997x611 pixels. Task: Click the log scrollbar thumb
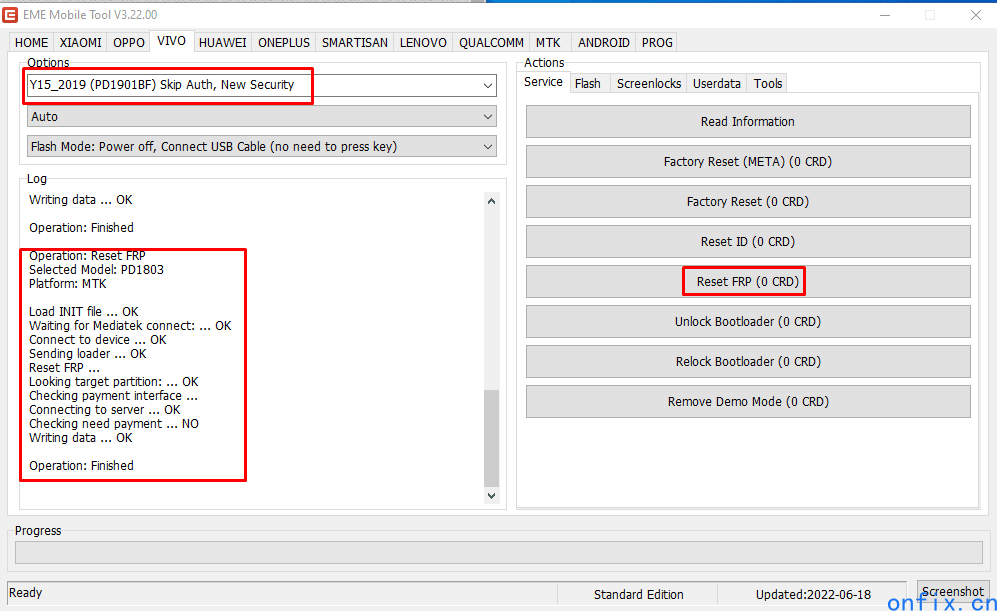(491, 437)
